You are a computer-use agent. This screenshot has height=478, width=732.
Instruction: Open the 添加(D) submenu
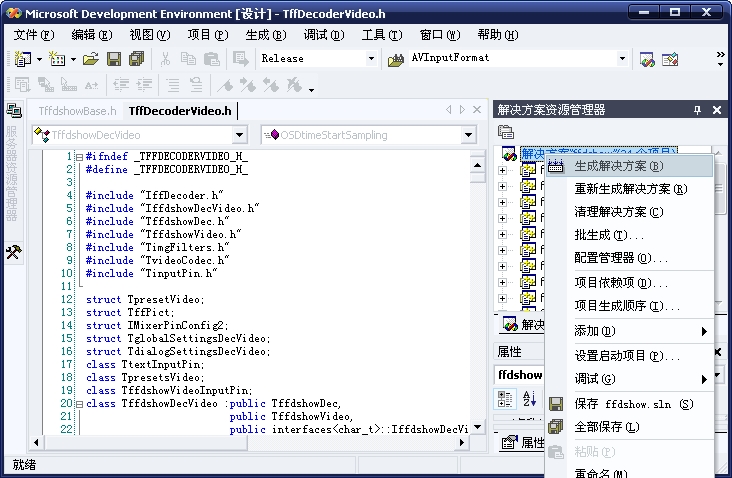coord(629,331)
